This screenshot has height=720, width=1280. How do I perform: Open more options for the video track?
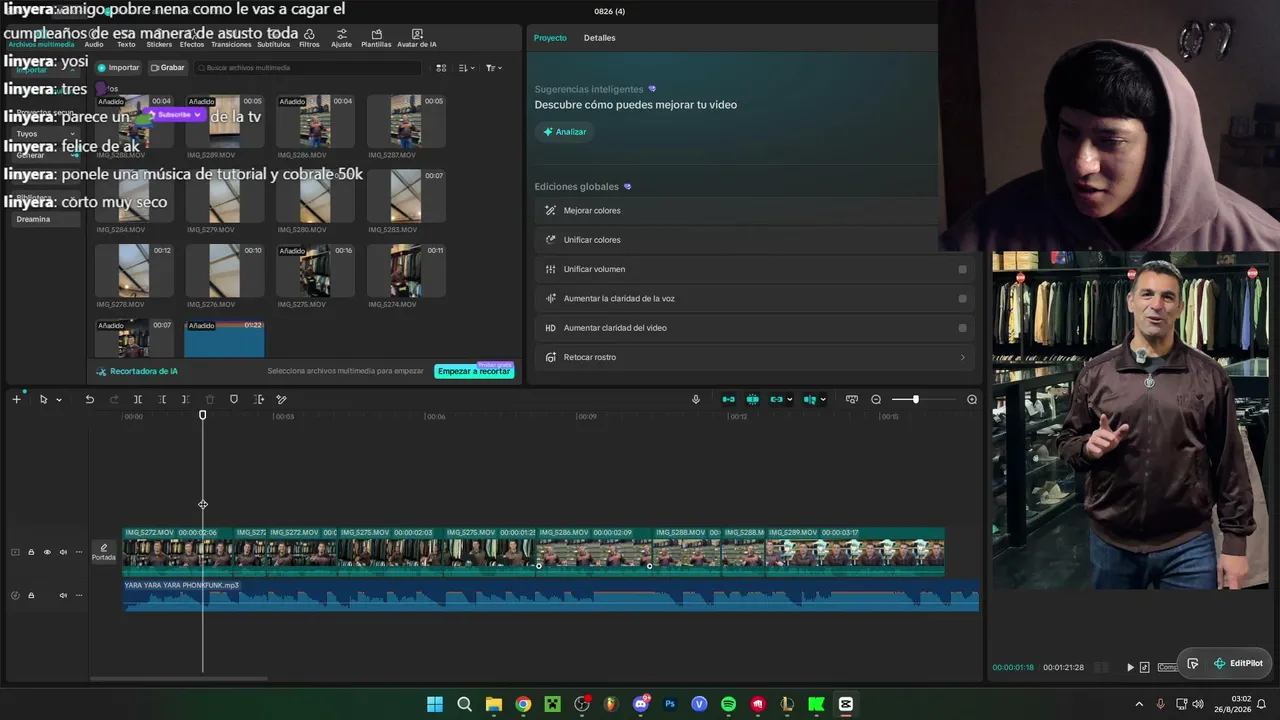click(x=79, y=552)
